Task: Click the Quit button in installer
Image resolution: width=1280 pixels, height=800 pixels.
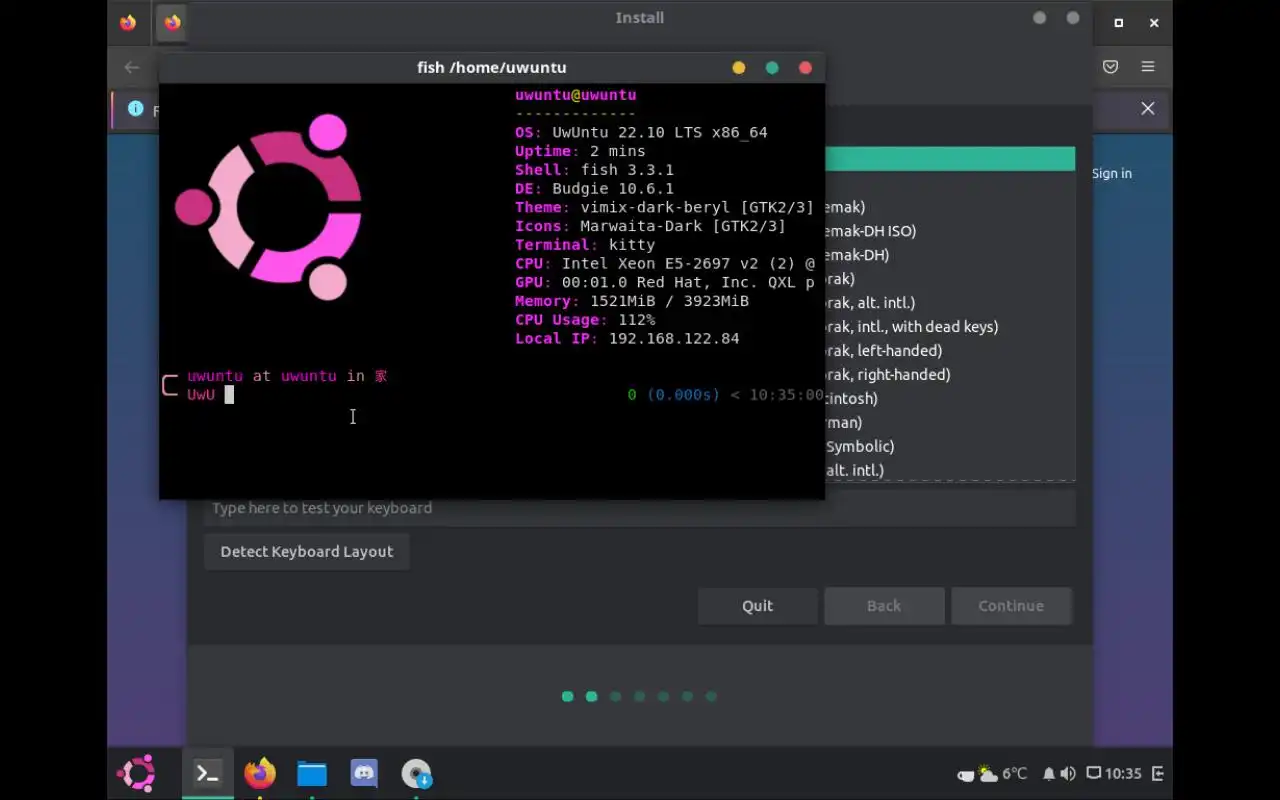Action: [758, 606]
